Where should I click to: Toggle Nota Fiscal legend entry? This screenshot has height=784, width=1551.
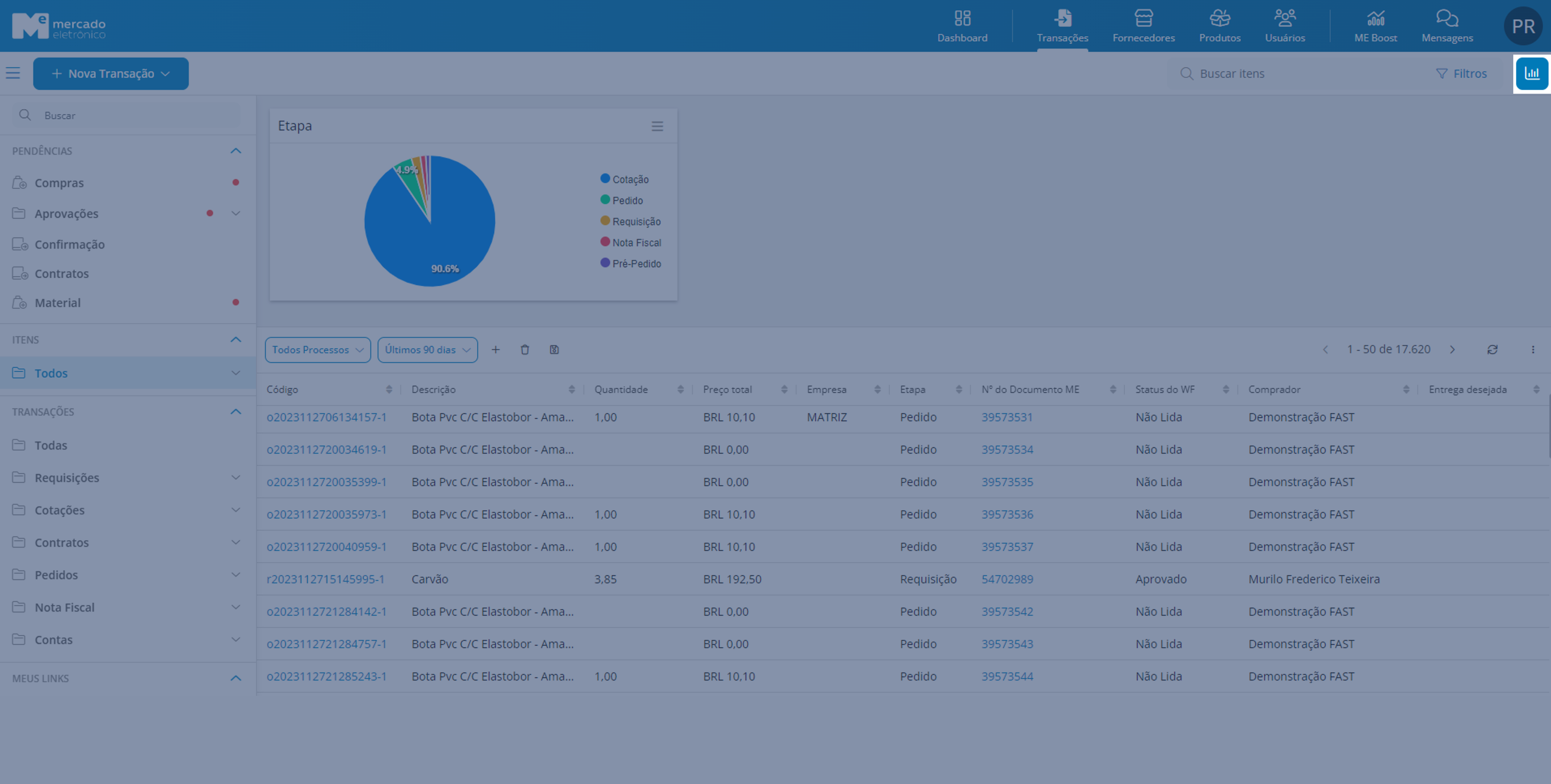630,242
